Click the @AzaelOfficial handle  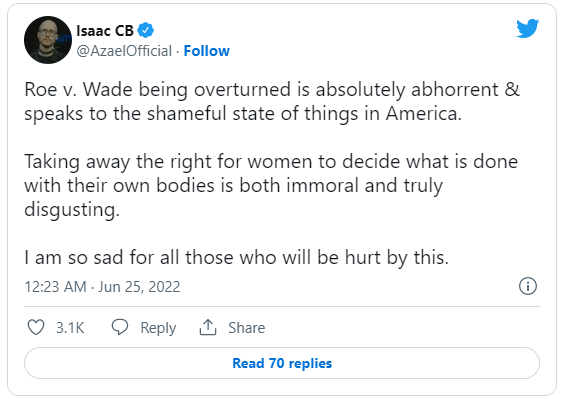pyautogui.click(x=124, y=51)
